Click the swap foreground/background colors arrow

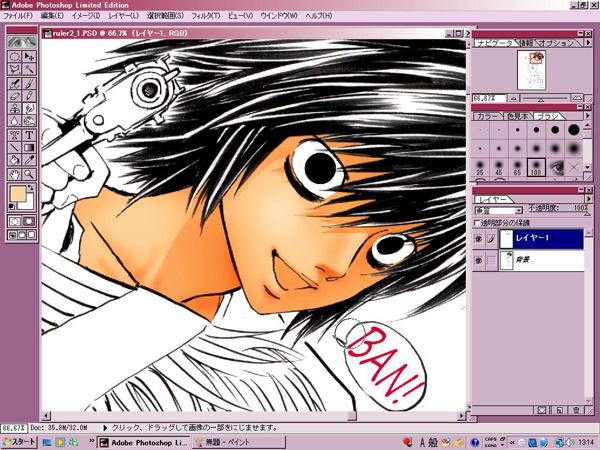tap(30, 188)
